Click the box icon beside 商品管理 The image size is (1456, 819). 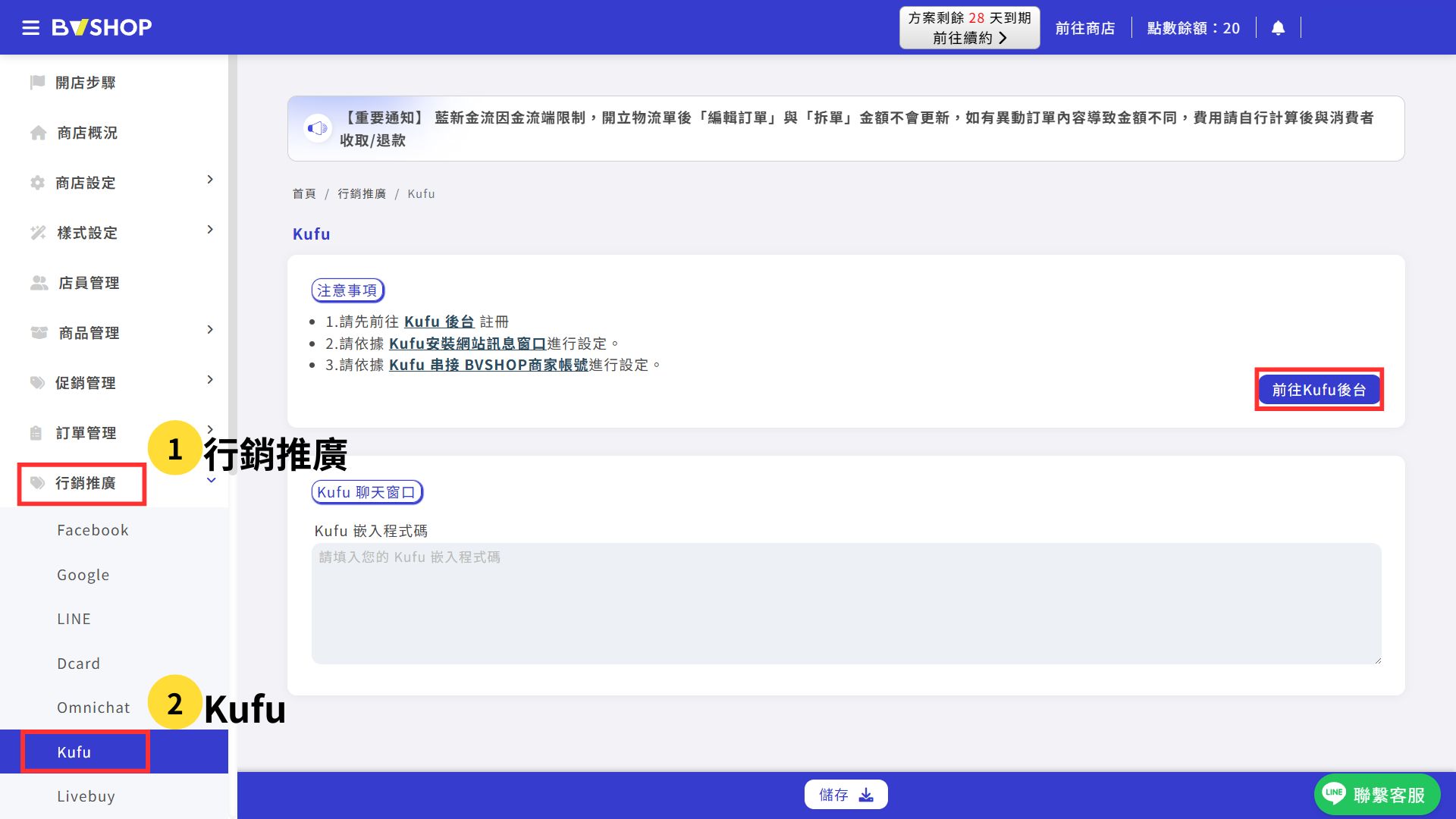tap(39, 333)
